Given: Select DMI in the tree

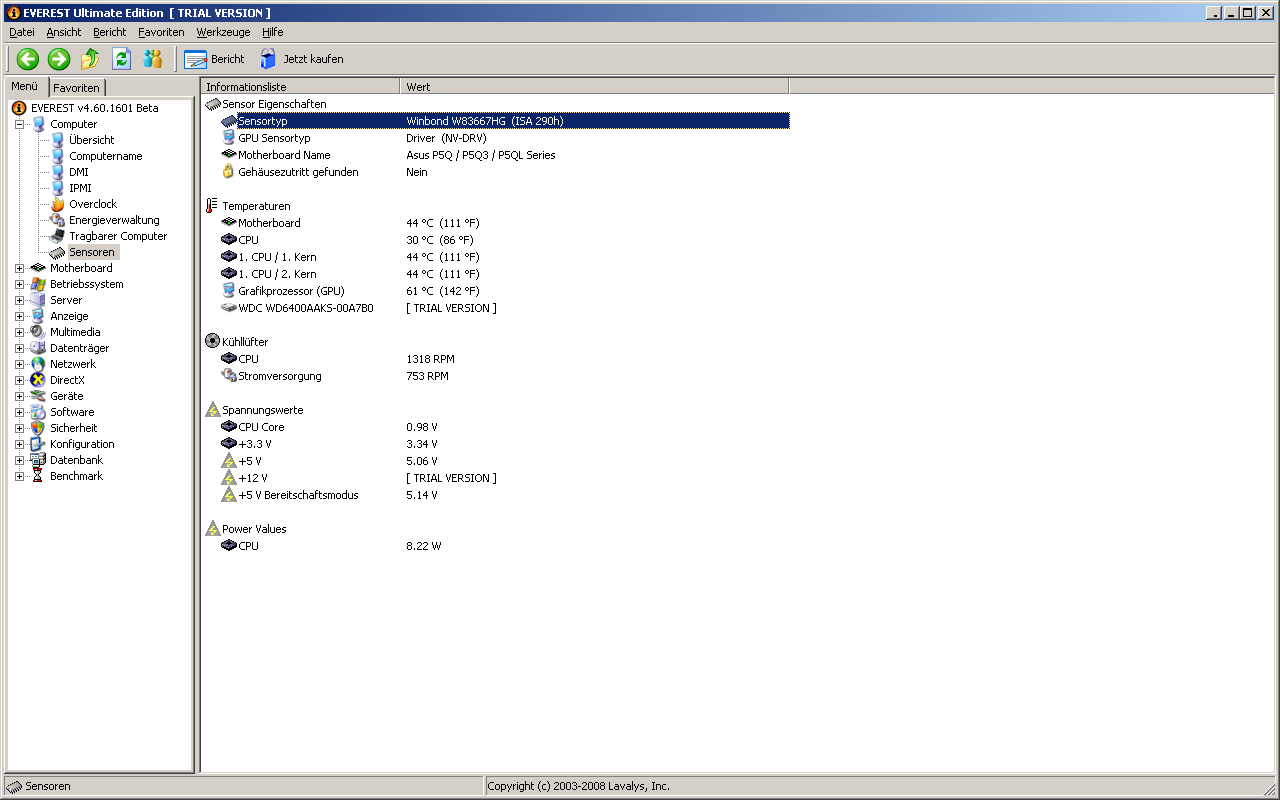Looking at the screenshot, I should coord(78,172).
